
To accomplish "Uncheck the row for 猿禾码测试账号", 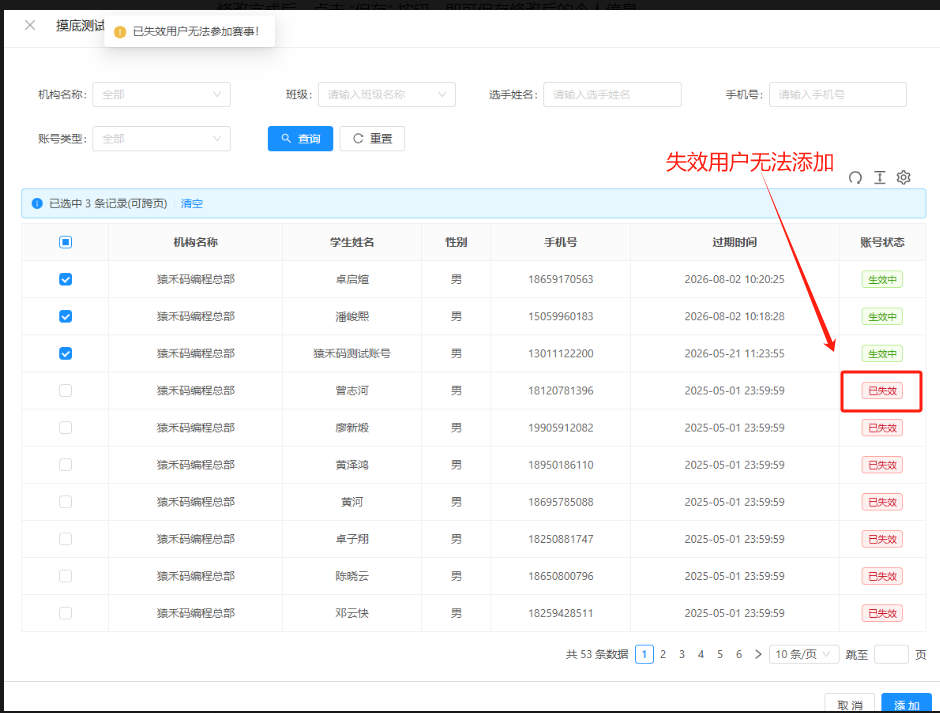I will 65,353.
